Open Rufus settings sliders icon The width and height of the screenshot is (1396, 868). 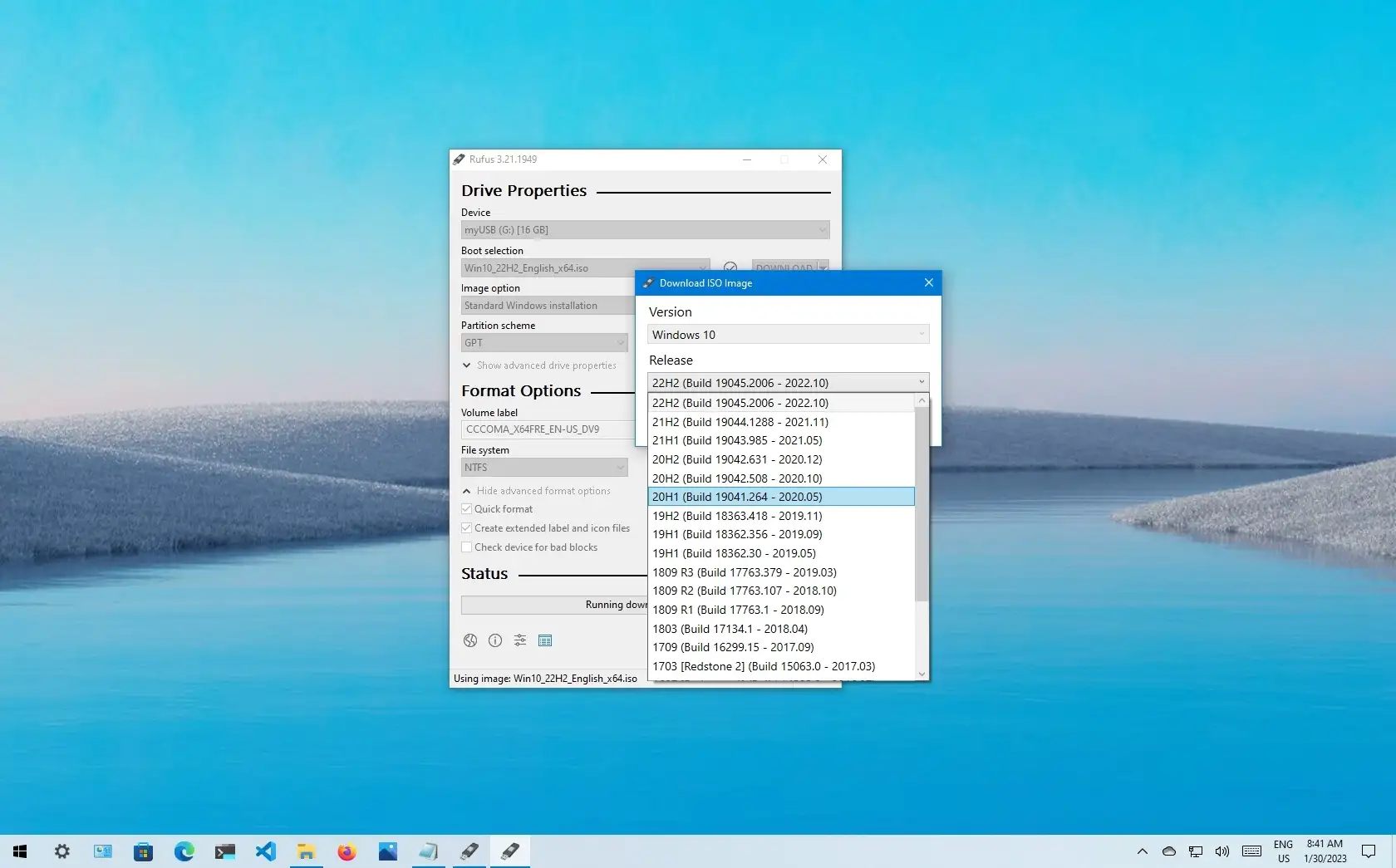[520, 640]
